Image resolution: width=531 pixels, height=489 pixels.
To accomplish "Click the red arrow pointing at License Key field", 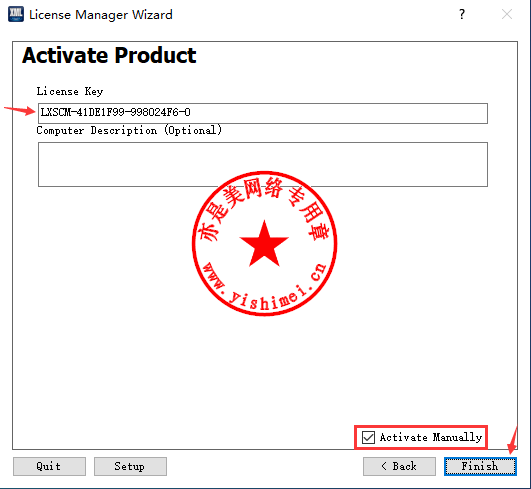I will pos(20,110).
